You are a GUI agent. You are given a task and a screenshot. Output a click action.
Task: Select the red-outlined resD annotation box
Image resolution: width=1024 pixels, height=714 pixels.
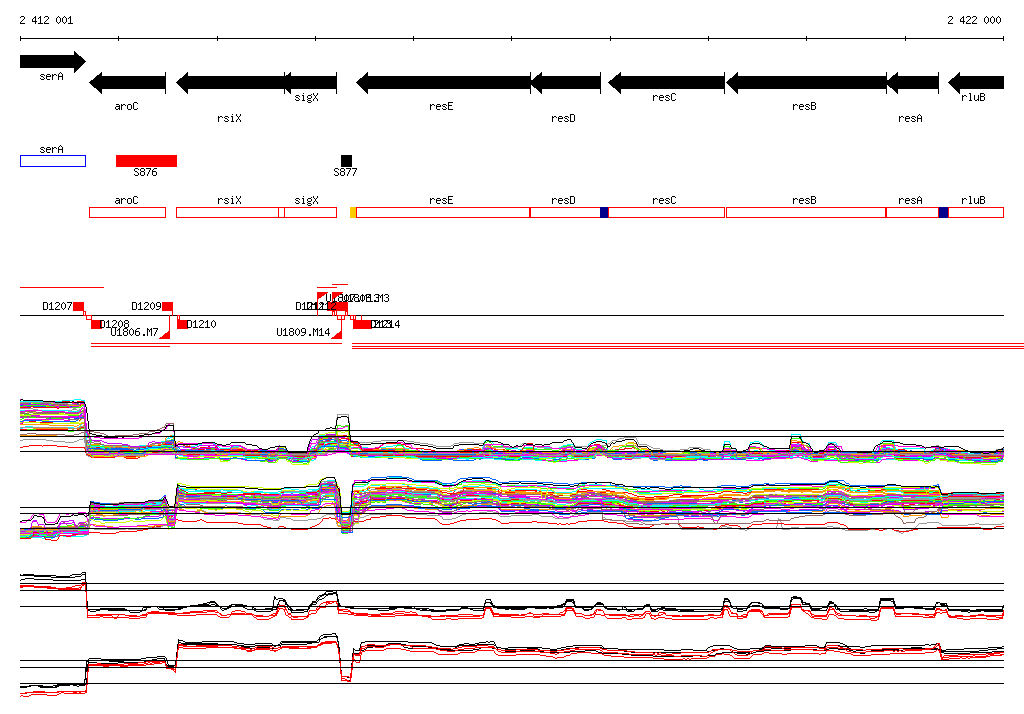click(x=566, y=212)
